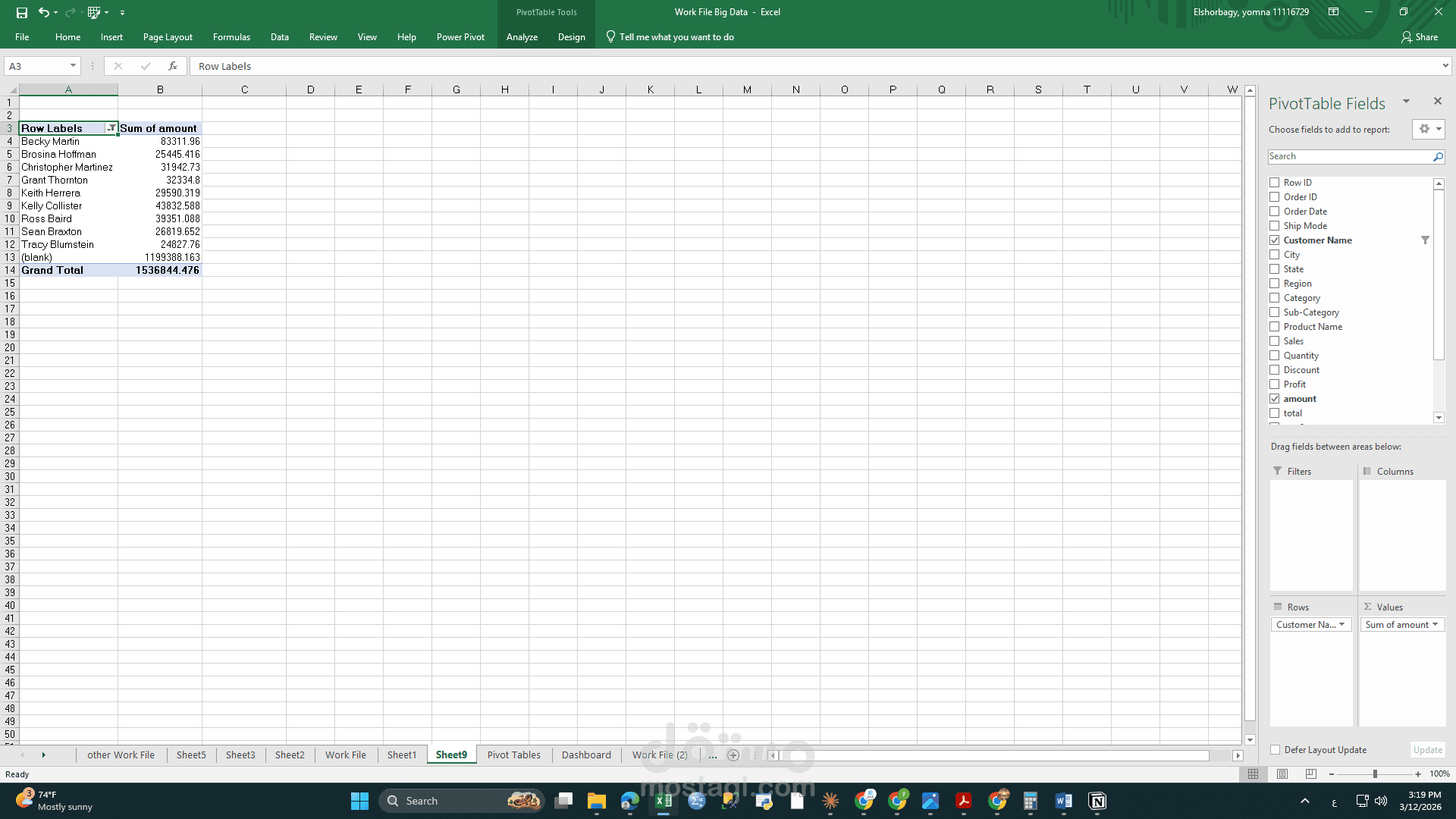1456x819 pixels.
Task: Switch to Page Break Preview view icon
Action: pyautogui.click(x=1311, y=773)
